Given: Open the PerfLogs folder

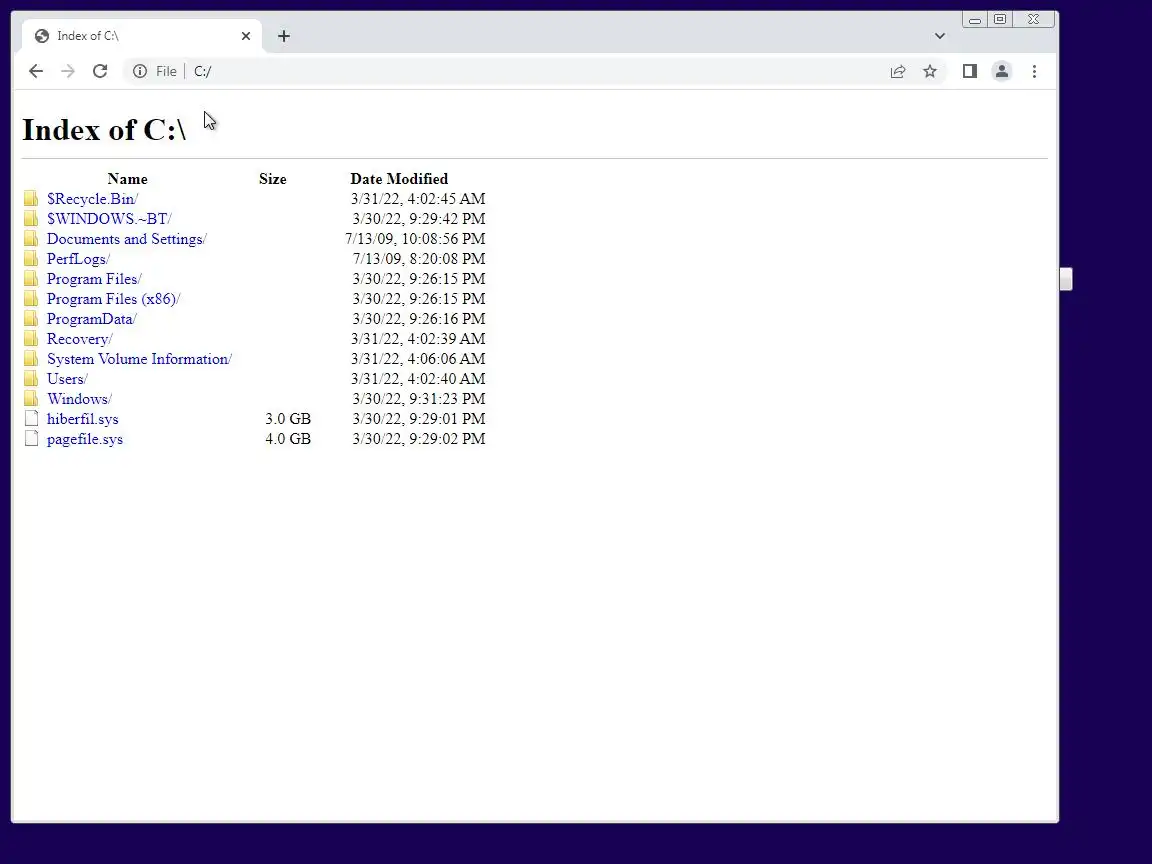Looking at the screenshot, I should point(79,259).
